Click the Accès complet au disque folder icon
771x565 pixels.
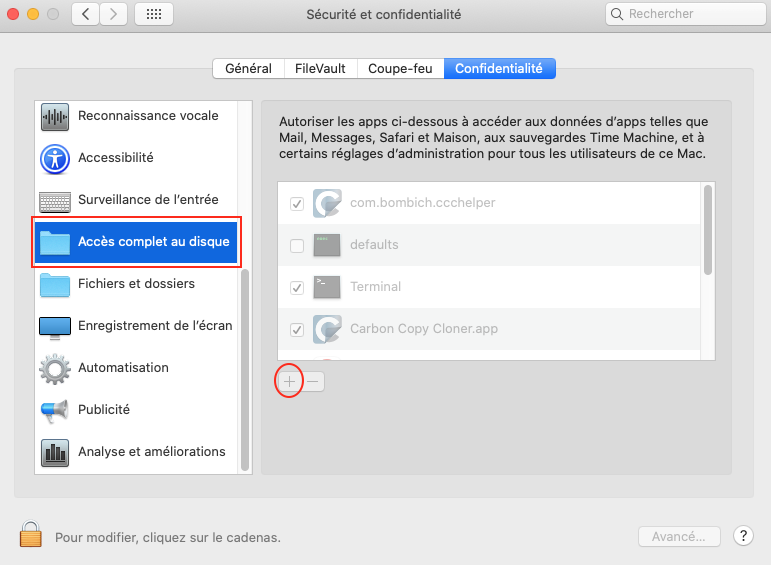(55, 242)
